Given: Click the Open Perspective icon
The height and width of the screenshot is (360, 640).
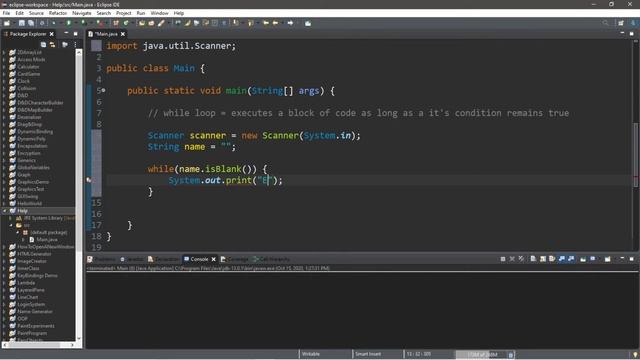Looking at the screenshot, I should click(621, 23).
